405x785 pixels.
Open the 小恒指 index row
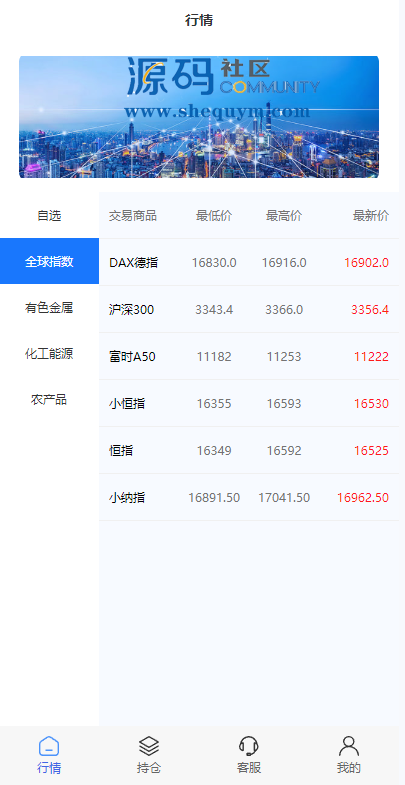(249, 404)
